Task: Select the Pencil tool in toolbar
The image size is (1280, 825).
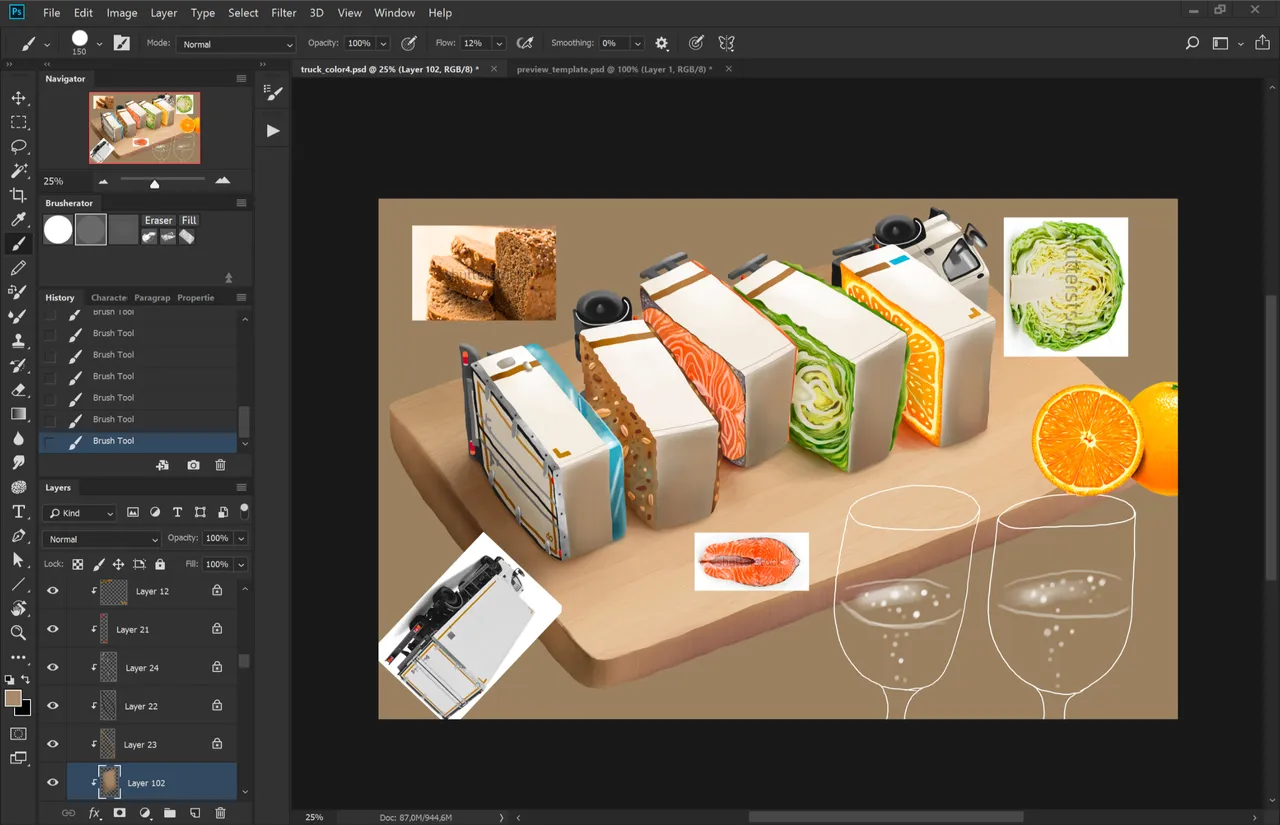Action: (18, 268)
